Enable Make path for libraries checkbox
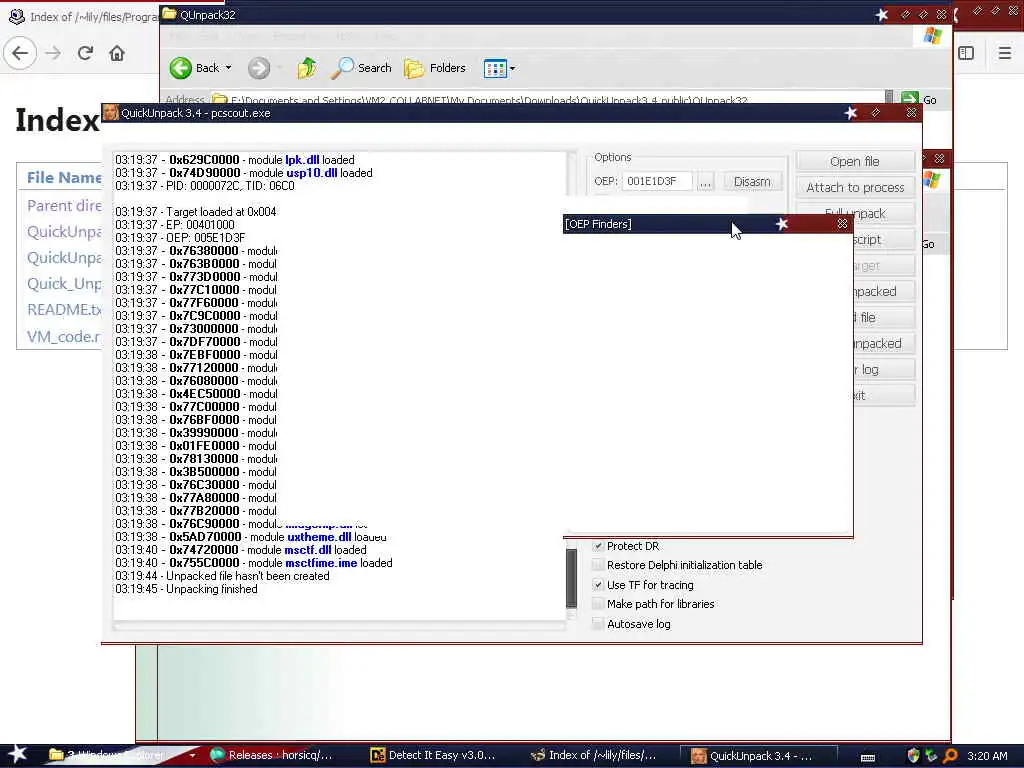The image size is (1024, 768). click(598, 604)
